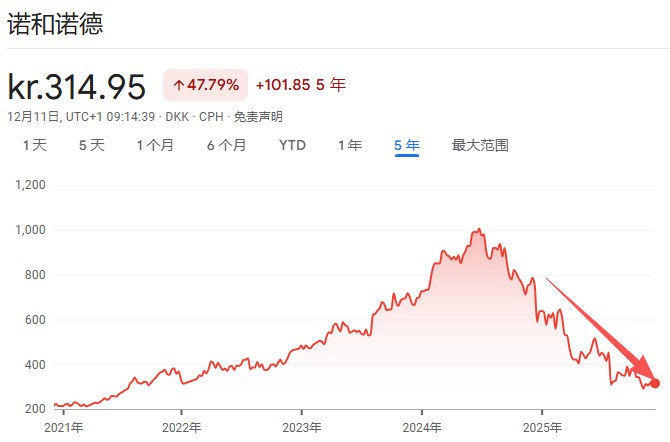Select the YTD range tab
Viewport: 670px width, 442px height.
pos(292,145)
